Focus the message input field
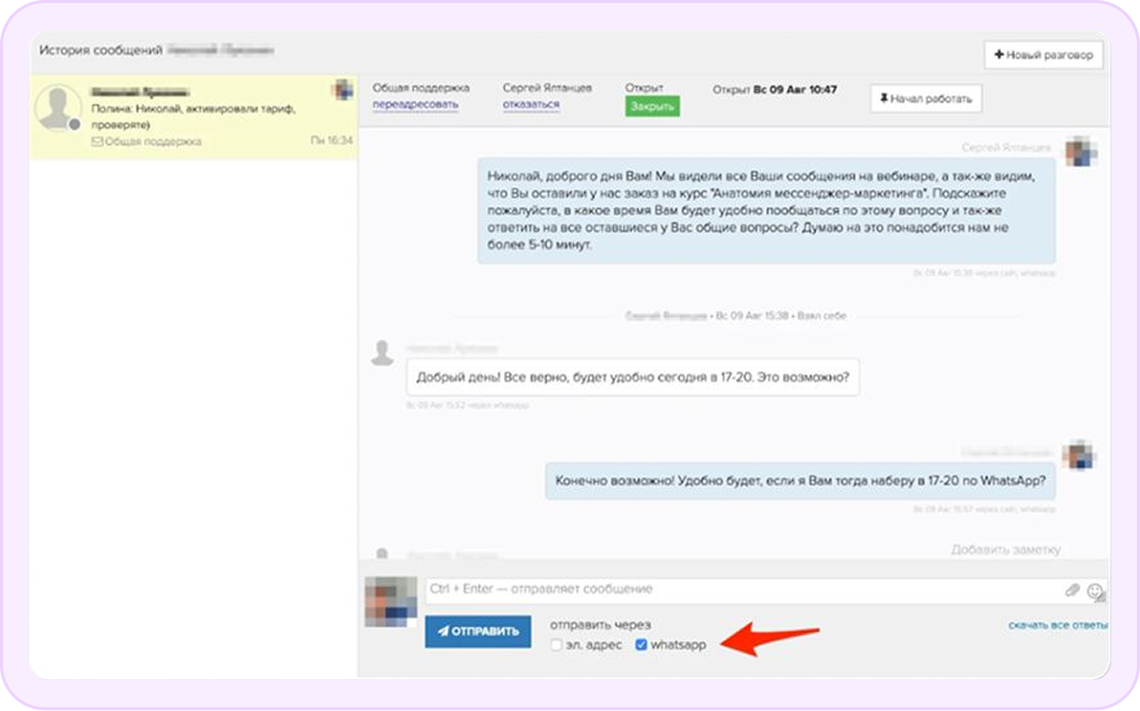This screenshot has width=1140, height=711. point(740,590)
